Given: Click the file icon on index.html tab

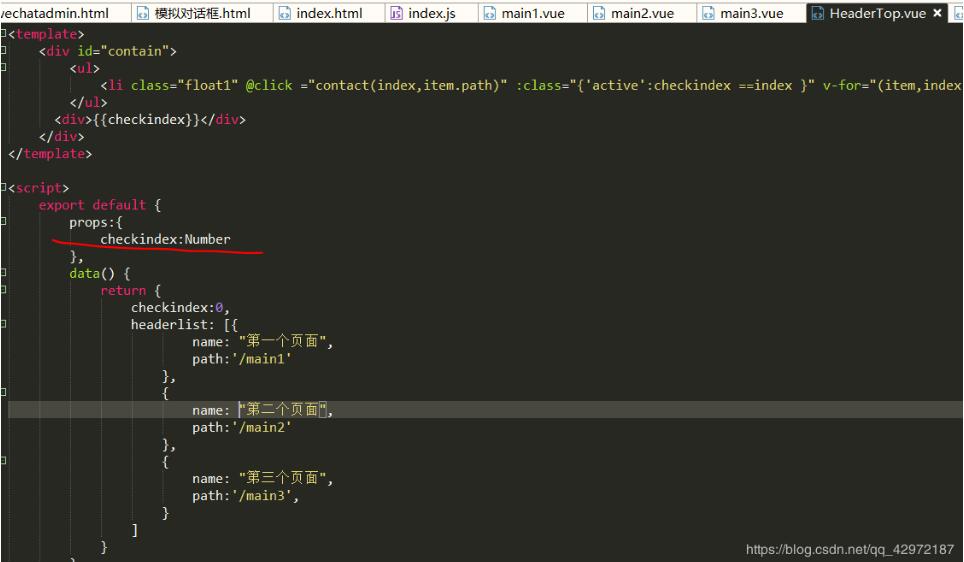Looking at the screenshot, I should pyautogui.click(x=285, y=13).
